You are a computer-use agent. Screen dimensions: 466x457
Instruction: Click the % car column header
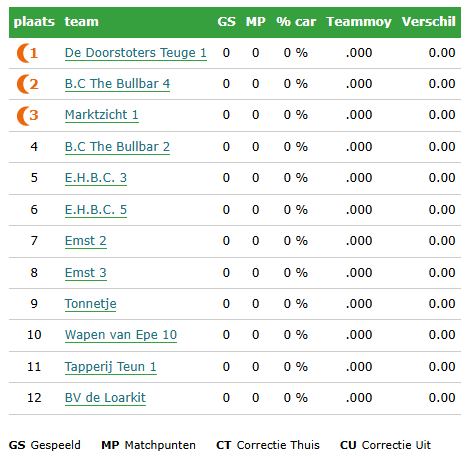click(x=296, y=22)
